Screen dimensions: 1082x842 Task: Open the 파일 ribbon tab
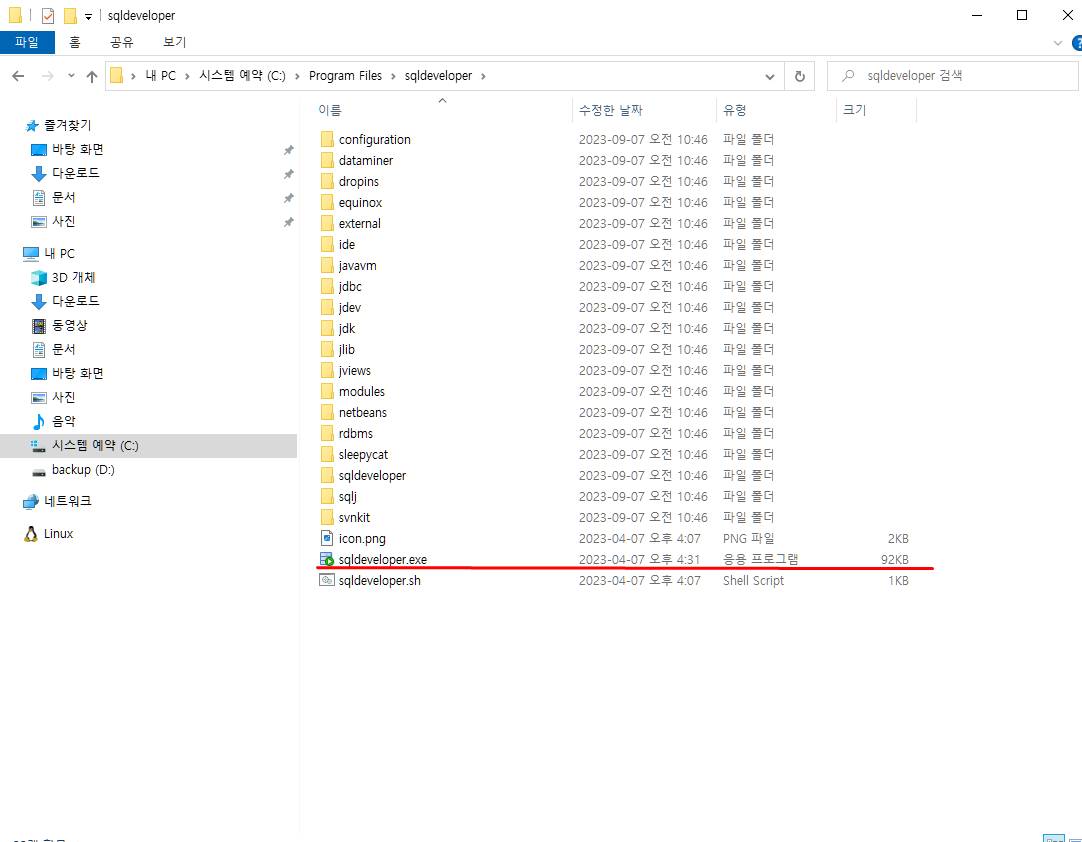27,42
